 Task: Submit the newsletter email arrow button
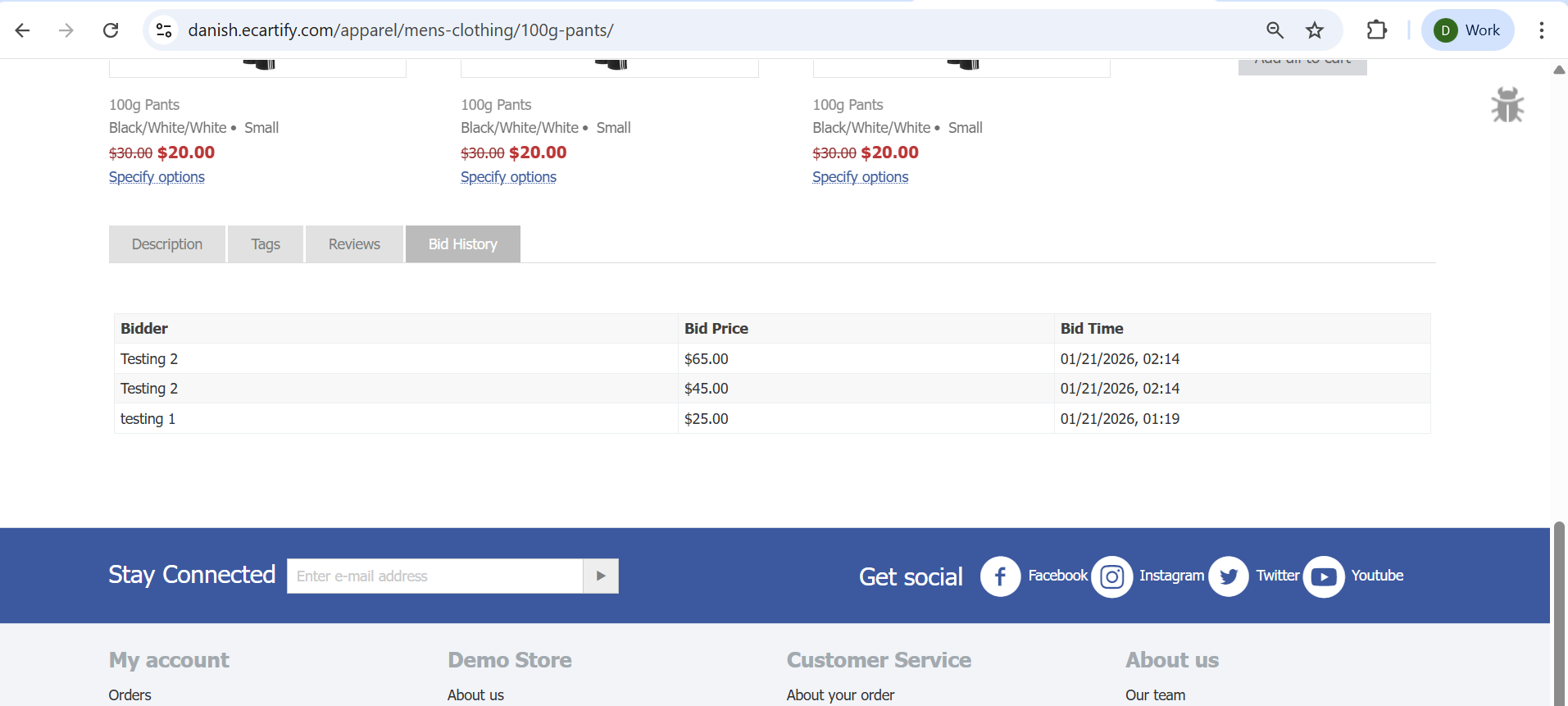click(601, 576)
